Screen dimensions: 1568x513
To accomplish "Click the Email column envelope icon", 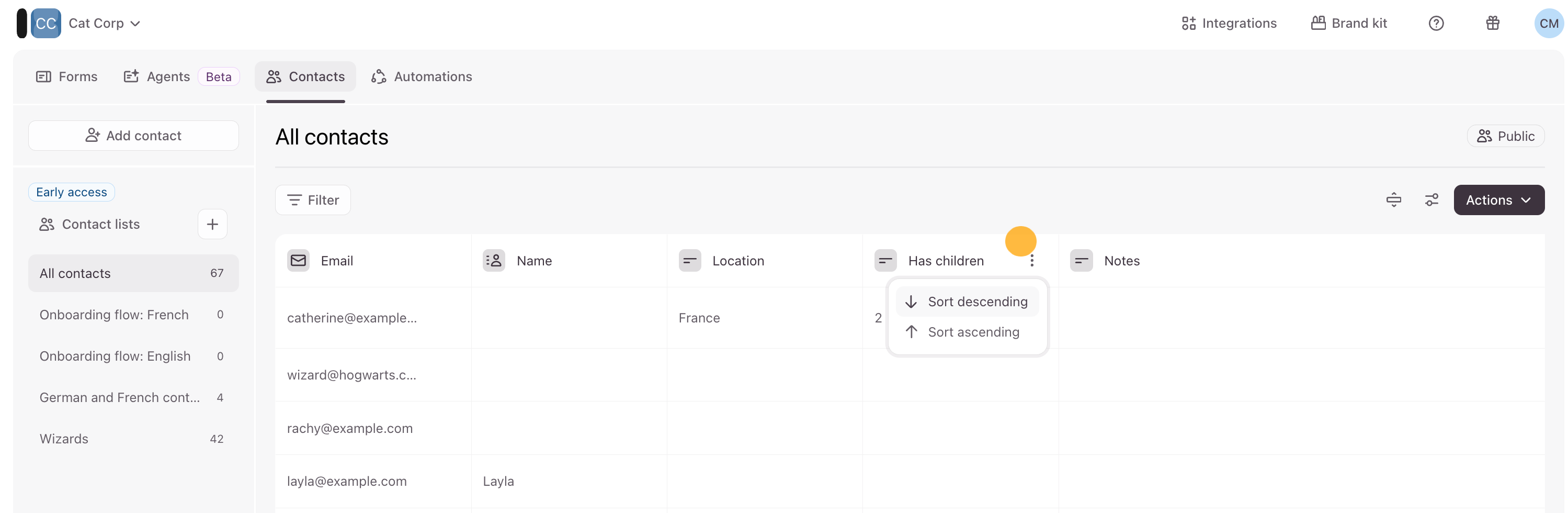I will click(x=298, y=261).
